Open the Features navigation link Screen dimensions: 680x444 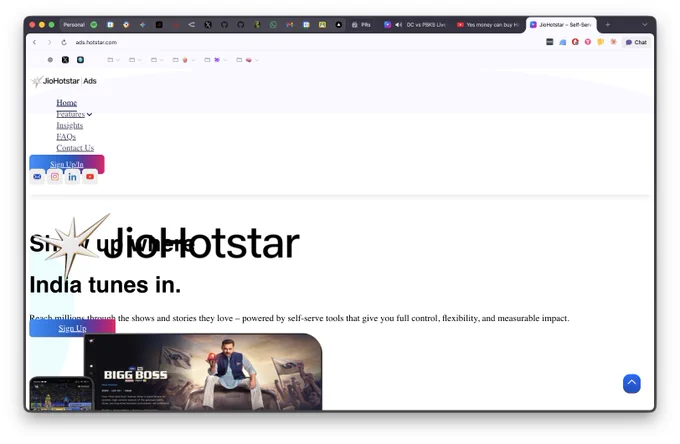[70, 114]
